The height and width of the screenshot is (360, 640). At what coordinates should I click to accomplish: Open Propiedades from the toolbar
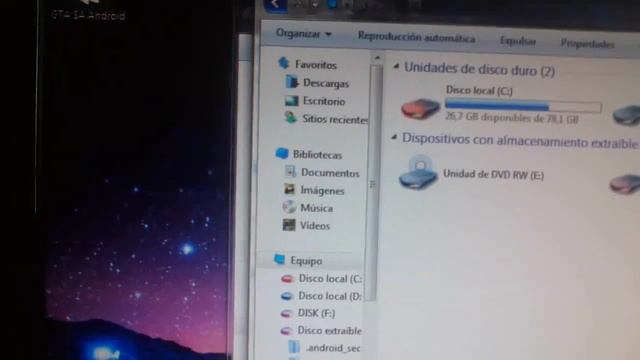587,43
